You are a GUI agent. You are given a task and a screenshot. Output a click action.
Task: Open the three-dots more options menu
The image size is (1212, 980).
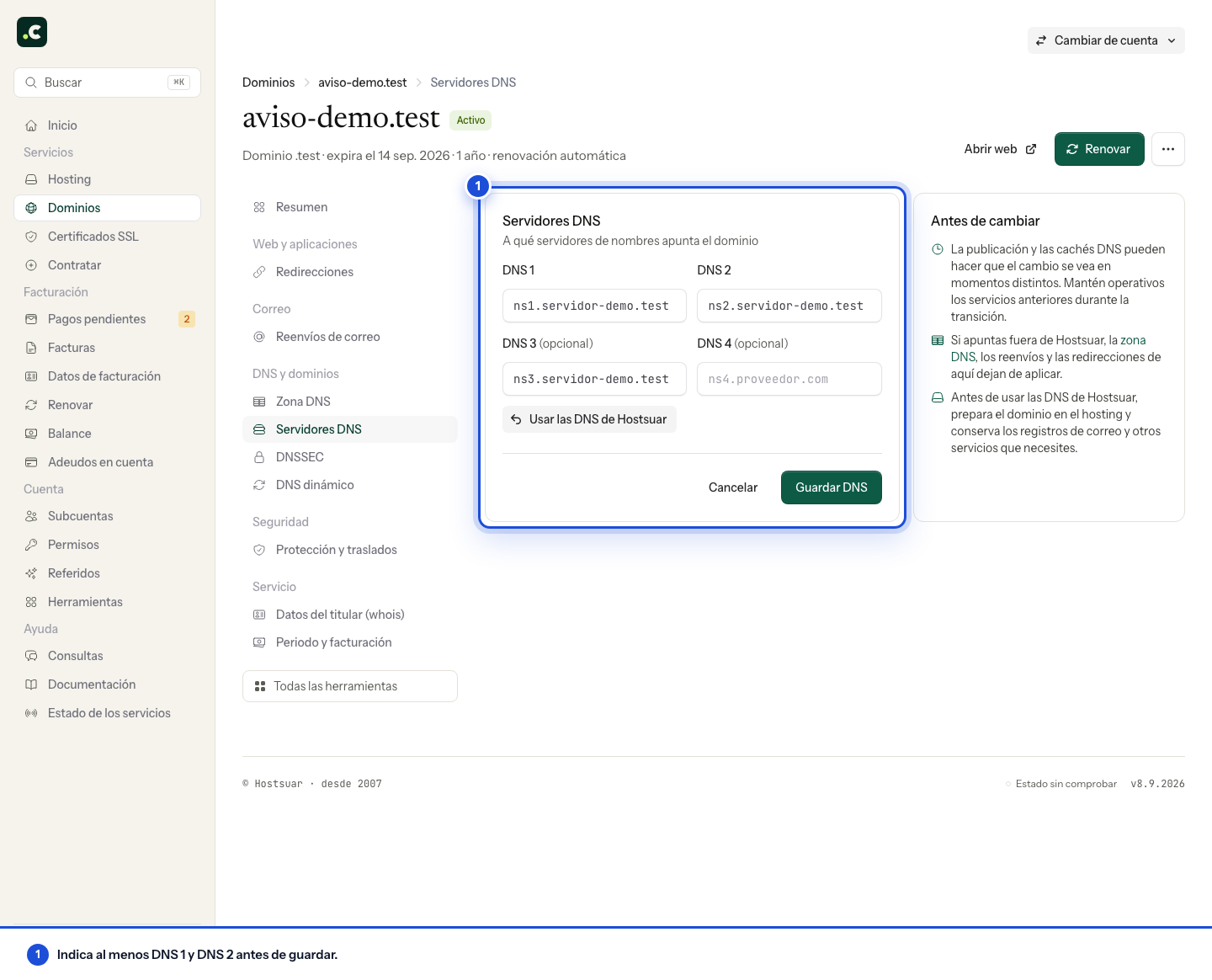click(x=1168, y=149)
